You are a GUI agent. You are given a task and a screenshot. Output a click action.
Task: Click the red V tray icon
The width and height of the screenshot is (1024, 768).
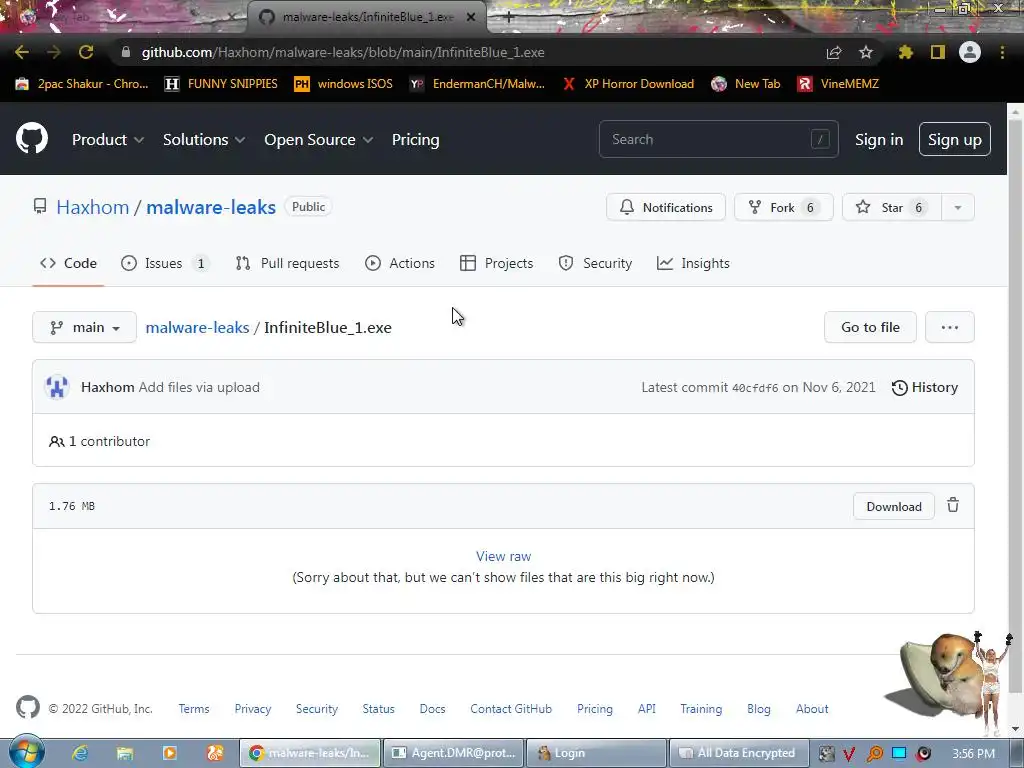click(x=849, y=754)
